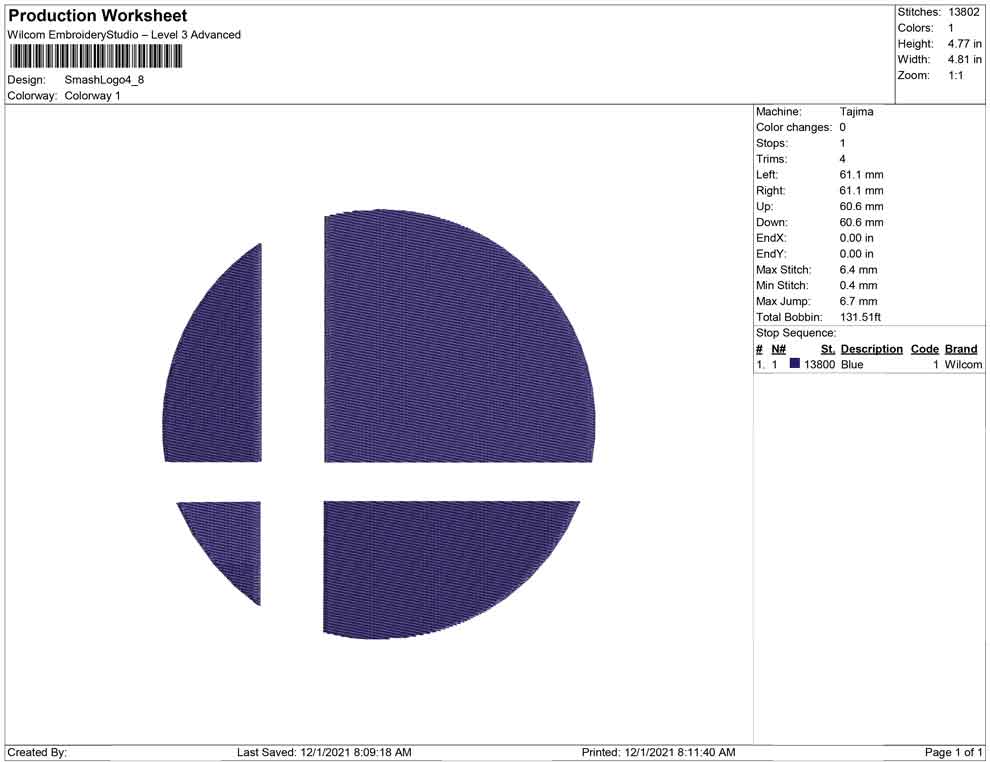Click the Blue description in stop sequence

click(852, 364)
